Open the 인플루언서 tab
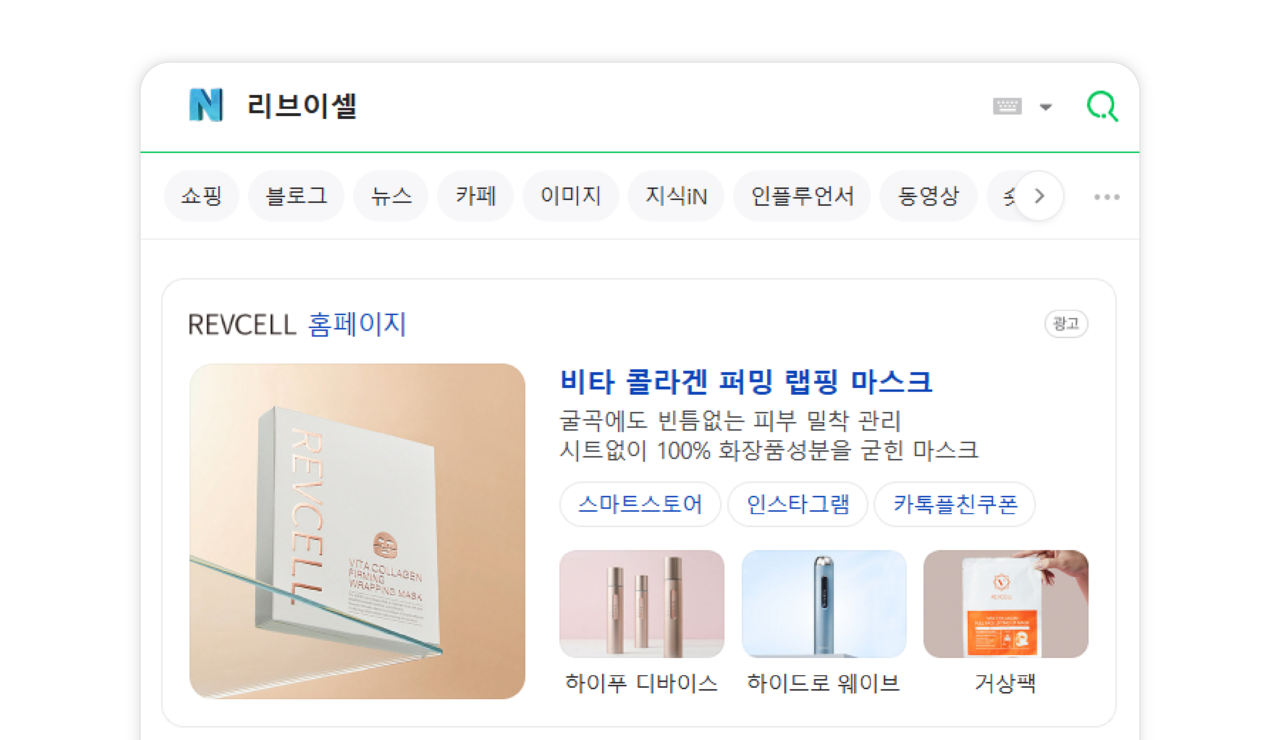The height and width of the screenshot is (740, 1280). (x=802, y=196)
